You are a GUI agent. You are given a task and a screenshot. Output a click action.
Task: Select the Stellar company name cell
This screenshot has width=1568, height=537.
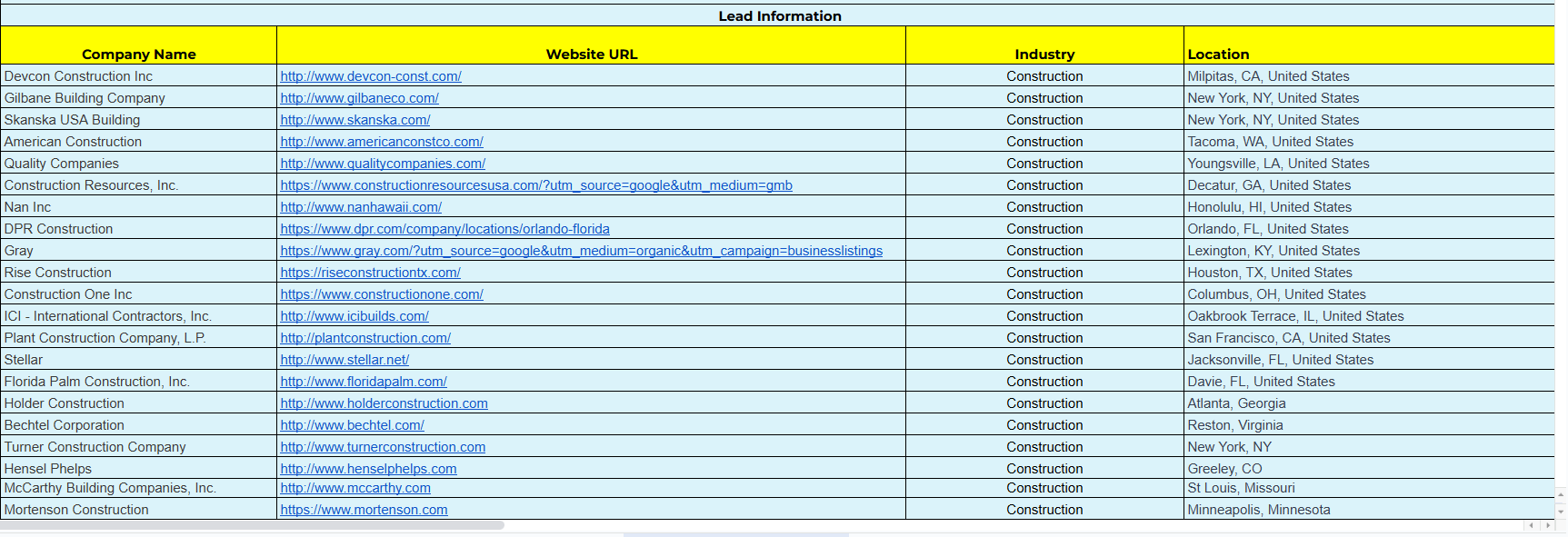pos(138,360)
